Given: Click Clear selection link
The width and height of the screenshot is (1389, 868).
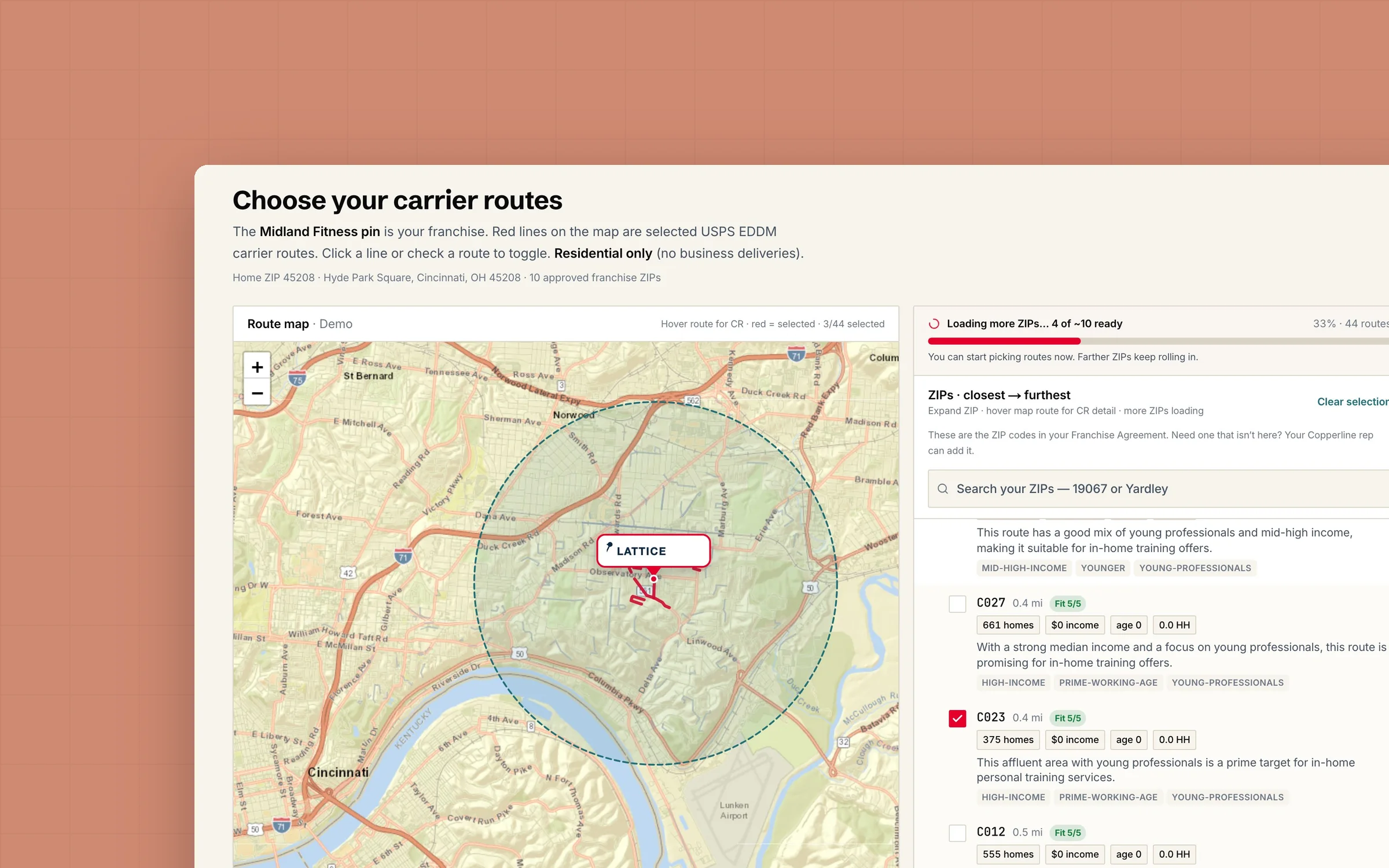Looking at the screenshot, I should tap(1353, 402).
